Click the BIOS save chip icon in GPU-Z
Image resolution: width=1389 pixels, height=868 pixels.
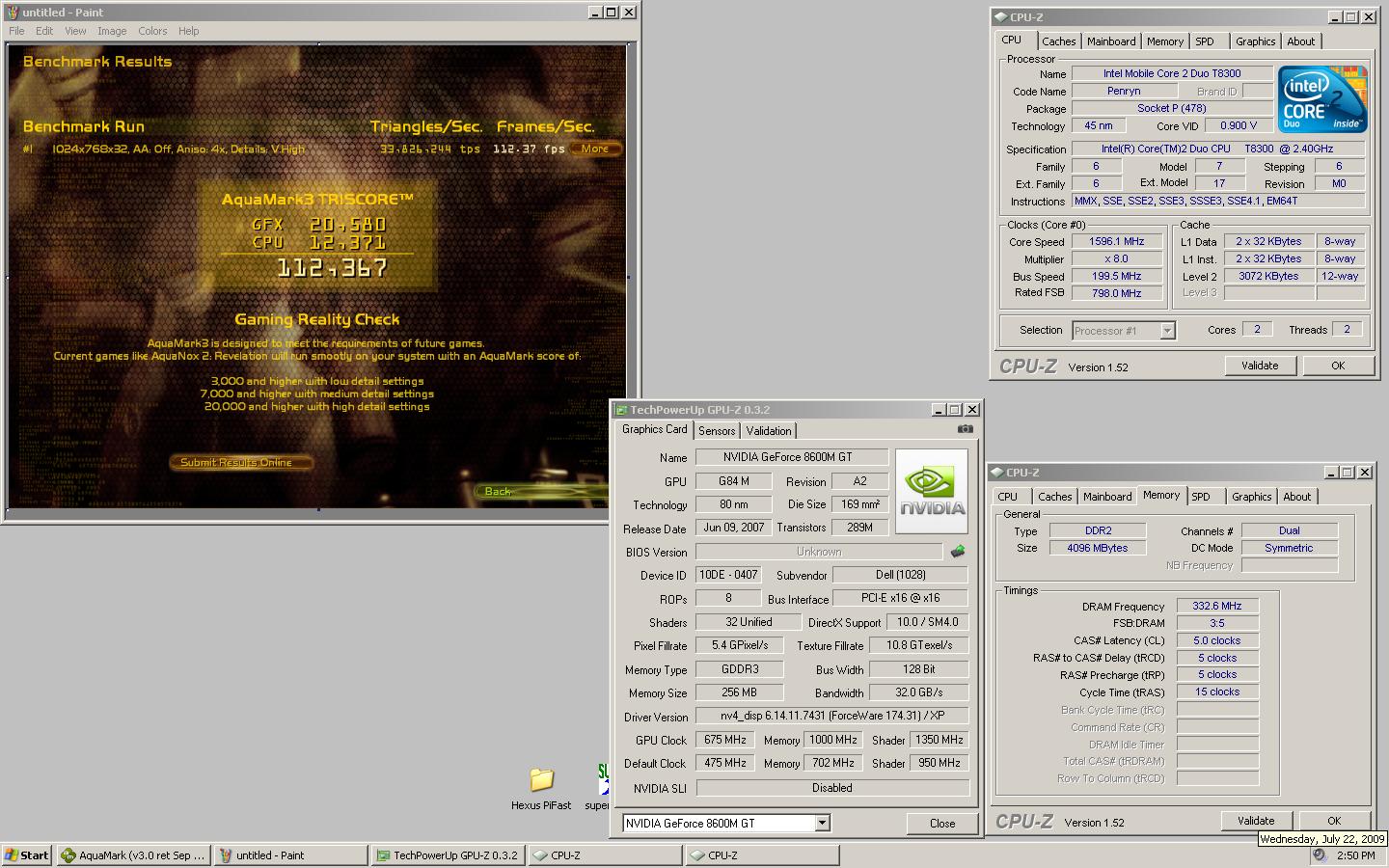click(x=957, y=552)
